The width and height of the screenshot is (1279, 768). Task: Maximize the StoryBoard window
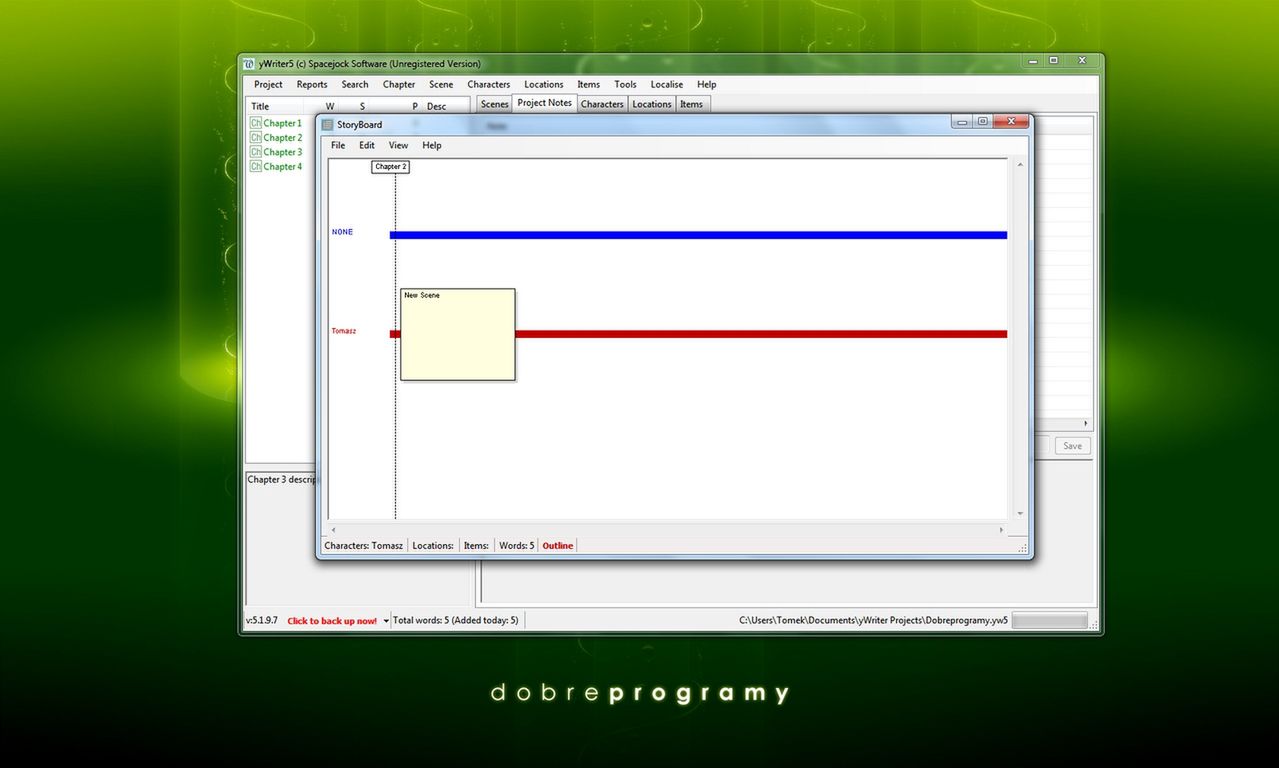[983, 122]
